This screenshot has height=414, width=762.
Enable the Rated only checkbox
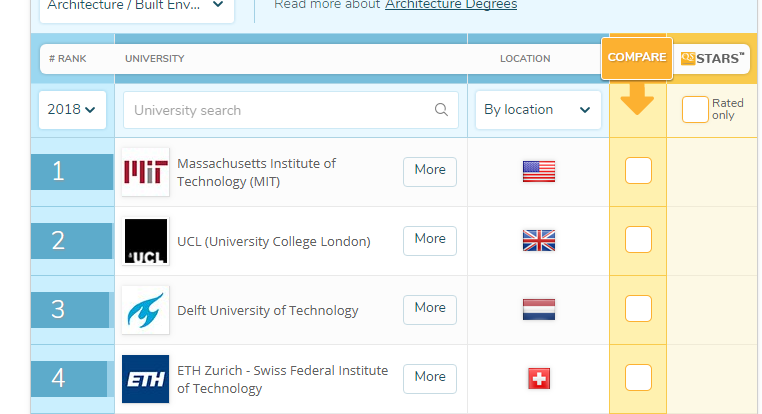pos(695,109)
